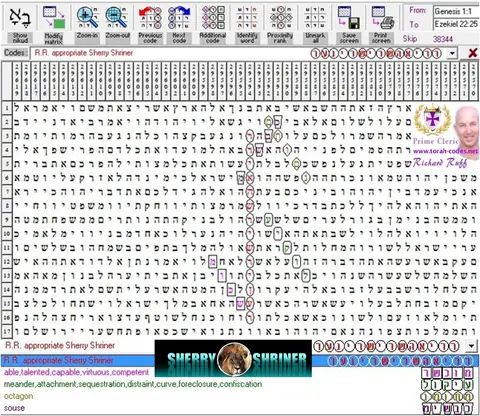Click the Show nikud icon

tap(20, 17)
